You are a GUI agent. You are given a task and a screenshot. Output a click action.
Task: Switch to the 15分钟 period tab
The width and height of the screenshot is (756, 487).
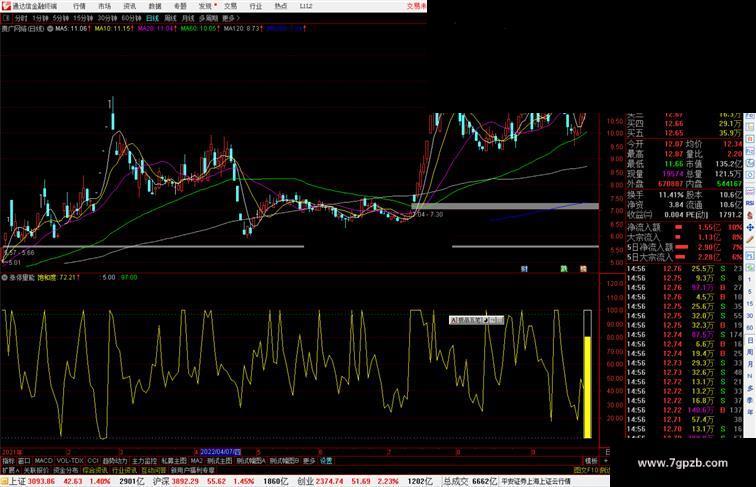82,18
